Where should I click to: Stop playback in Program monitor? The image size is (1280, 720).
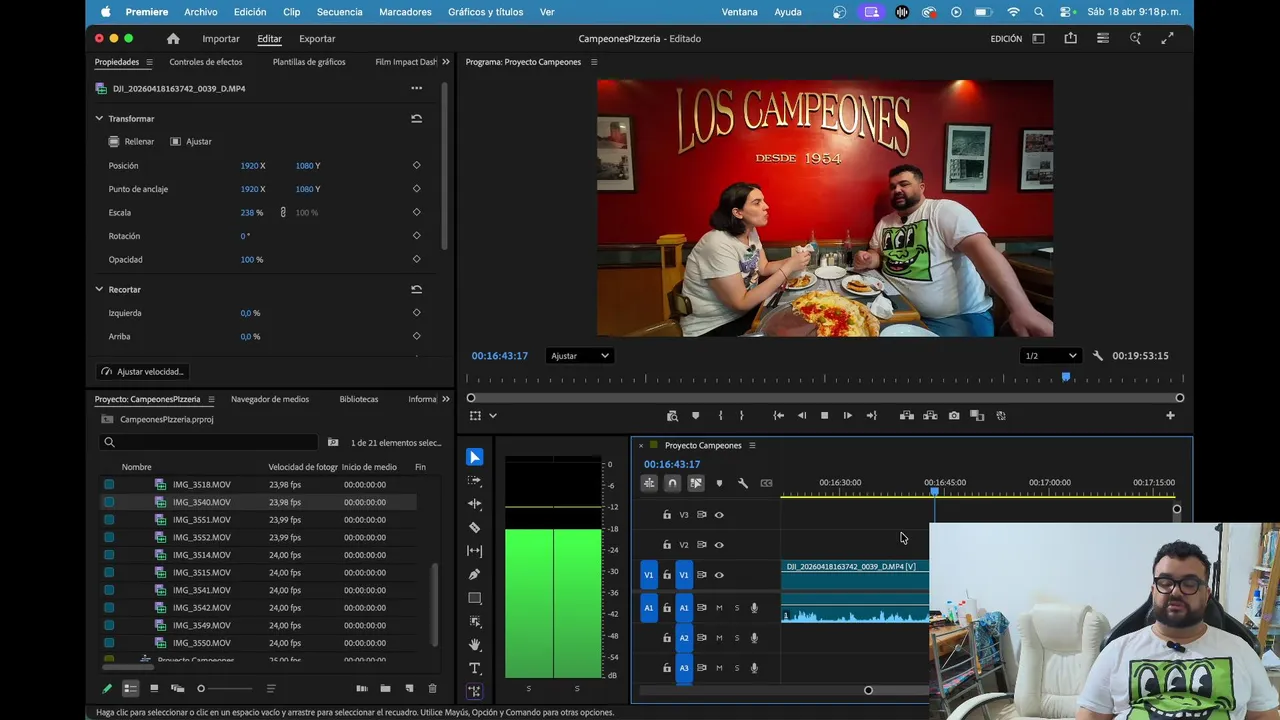pyautogui.click(x=824, y=416)
